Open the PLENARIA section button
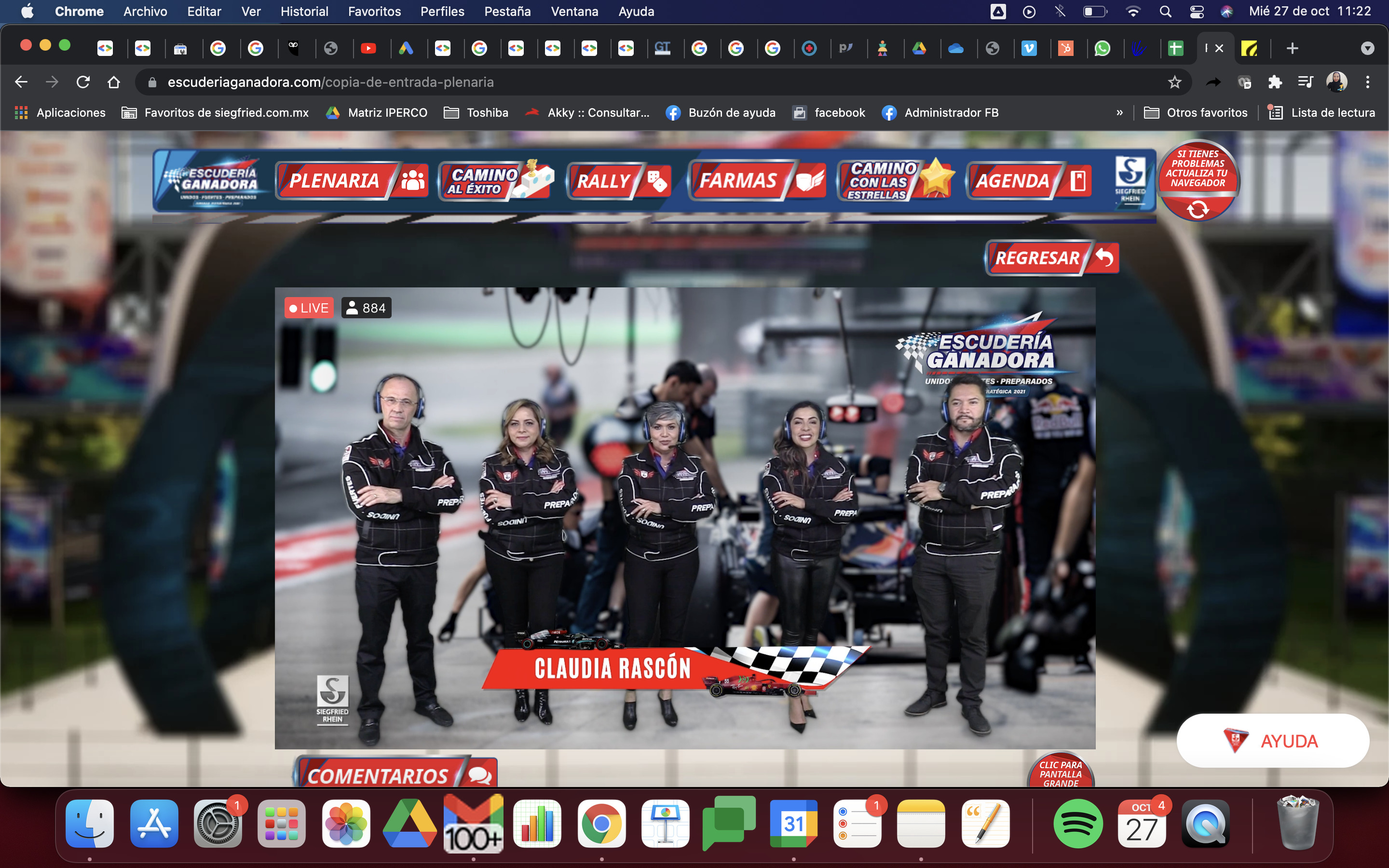 click(x=352, y=181)
